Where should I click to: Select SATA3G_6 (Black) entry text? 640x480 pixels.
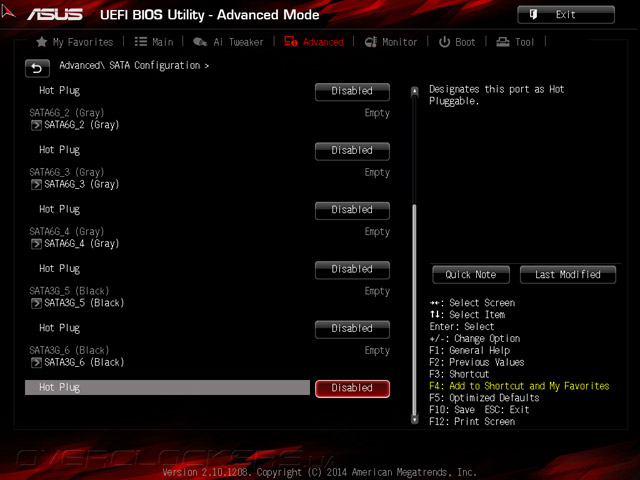(x=84, y=362)
